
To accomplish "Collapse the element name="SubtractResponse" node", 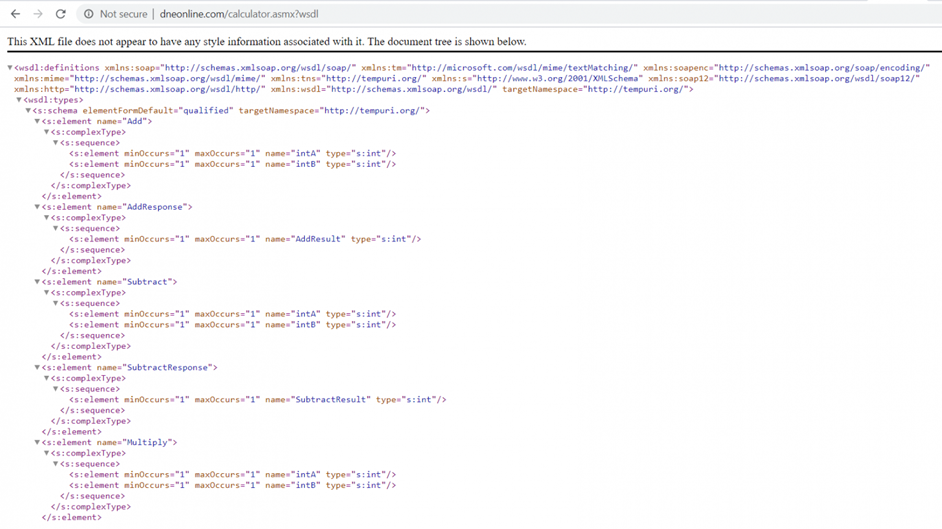I will pos(37,367).
